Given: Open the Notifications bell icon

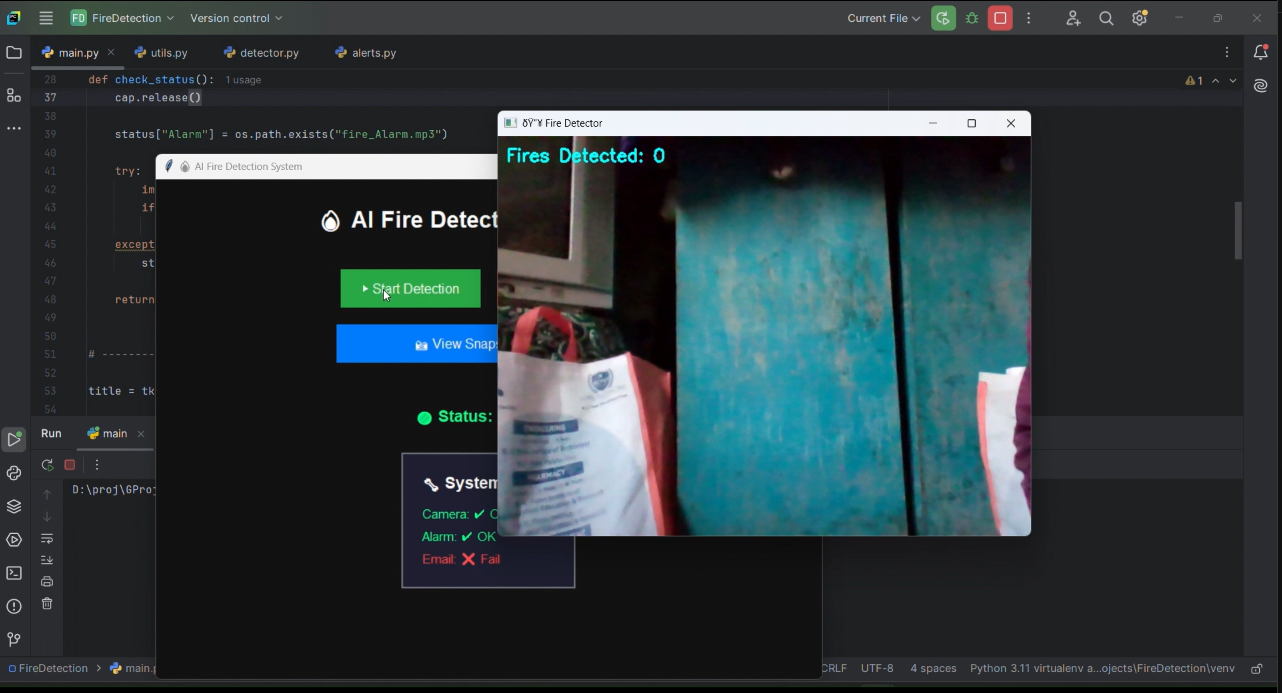Looking at the screenshot, I should [x=1260, y=52].
